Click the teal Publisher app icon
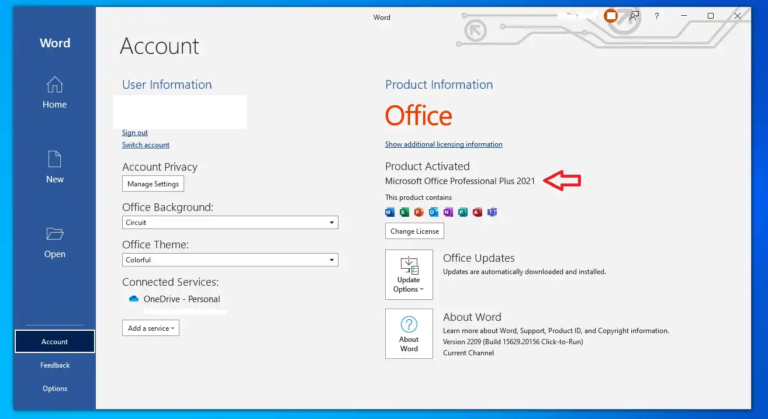Viewport: 768px width, 419px height. [x=463, y=212]
